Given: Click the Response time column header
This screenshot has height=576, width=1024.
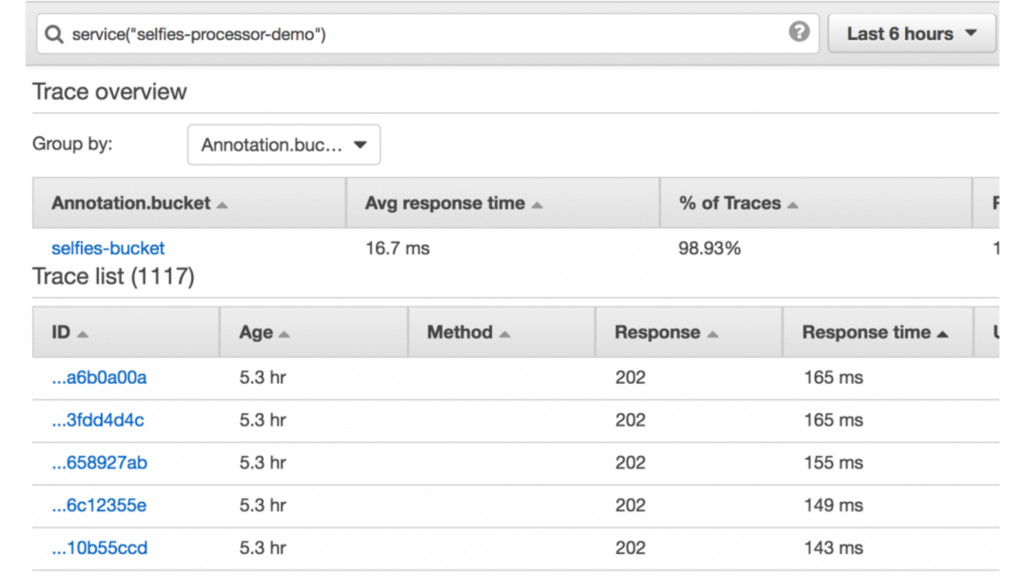Looking at the screenshot, I should click(866, 332).
